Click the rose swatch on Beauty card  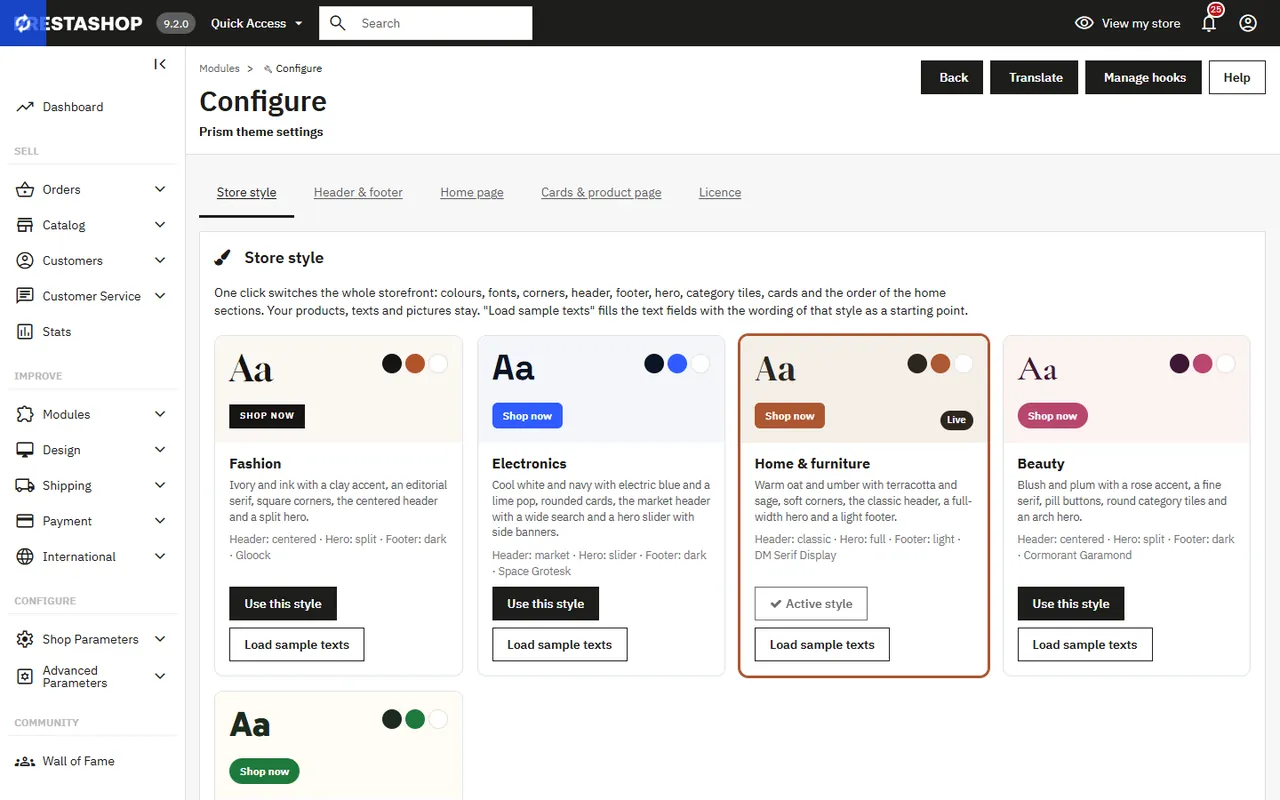pos(1202,364)
